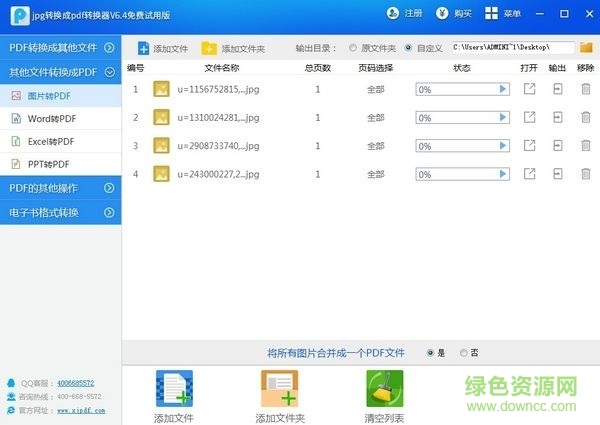The width and height of the screenshot is (600, 425).
Task: Remove u=1310024281 file with trash icon
Action: click(x=586, y=117)
